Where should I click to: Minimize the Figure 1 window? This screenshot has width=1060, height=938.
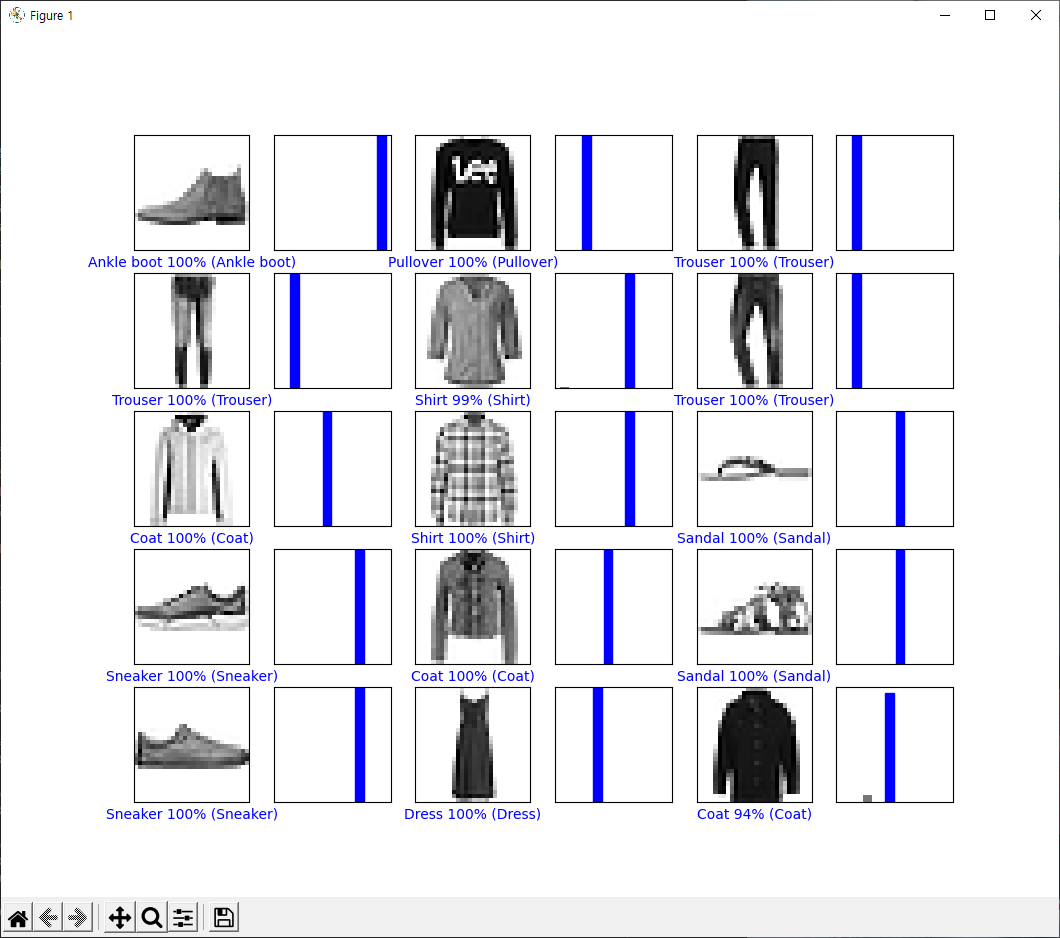point(945,15)
